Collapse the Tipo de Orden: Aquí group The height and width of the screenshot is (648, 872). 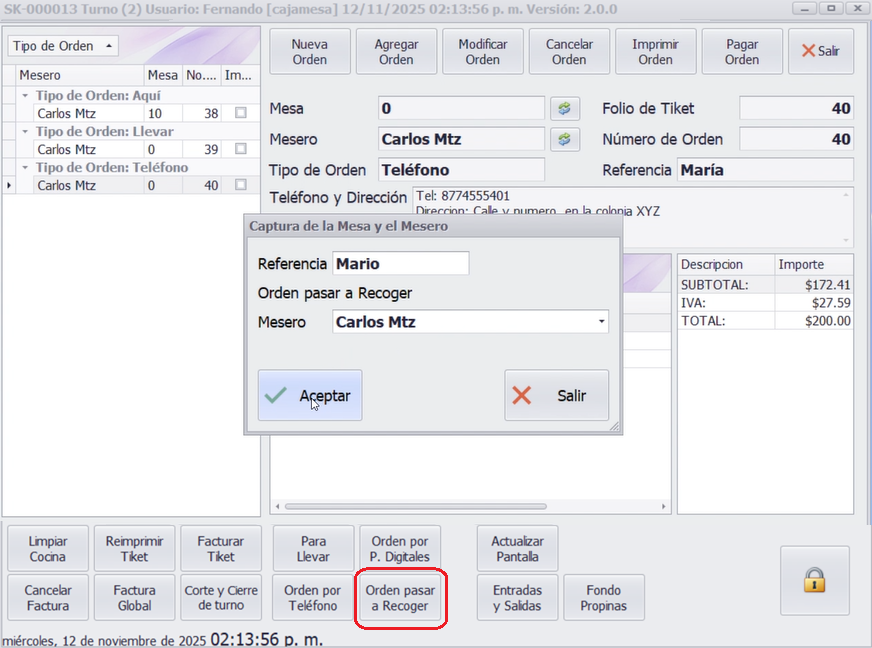24,96
